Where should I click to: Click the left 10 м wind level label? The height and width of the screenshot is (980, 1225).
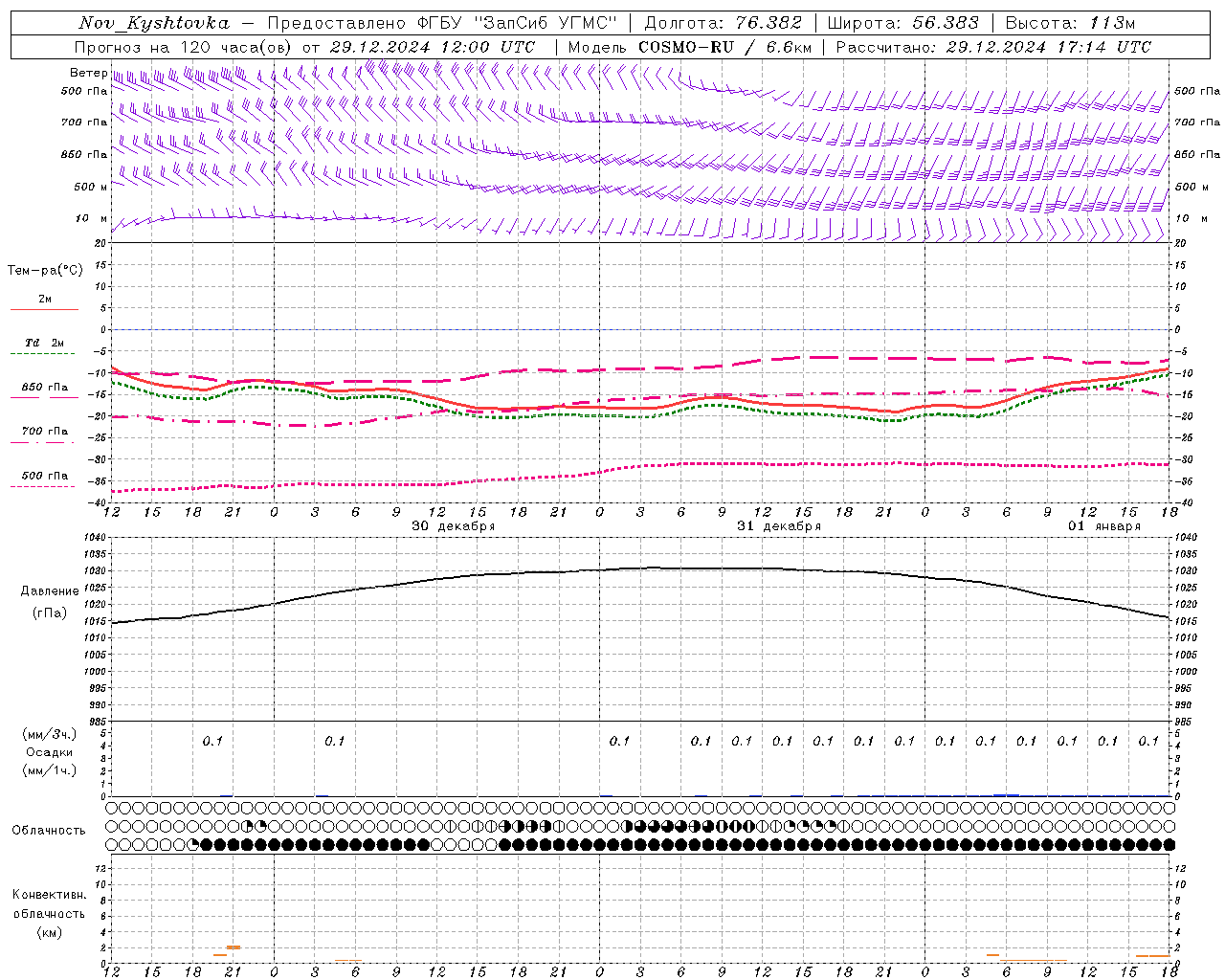click(x=92, y=219)
